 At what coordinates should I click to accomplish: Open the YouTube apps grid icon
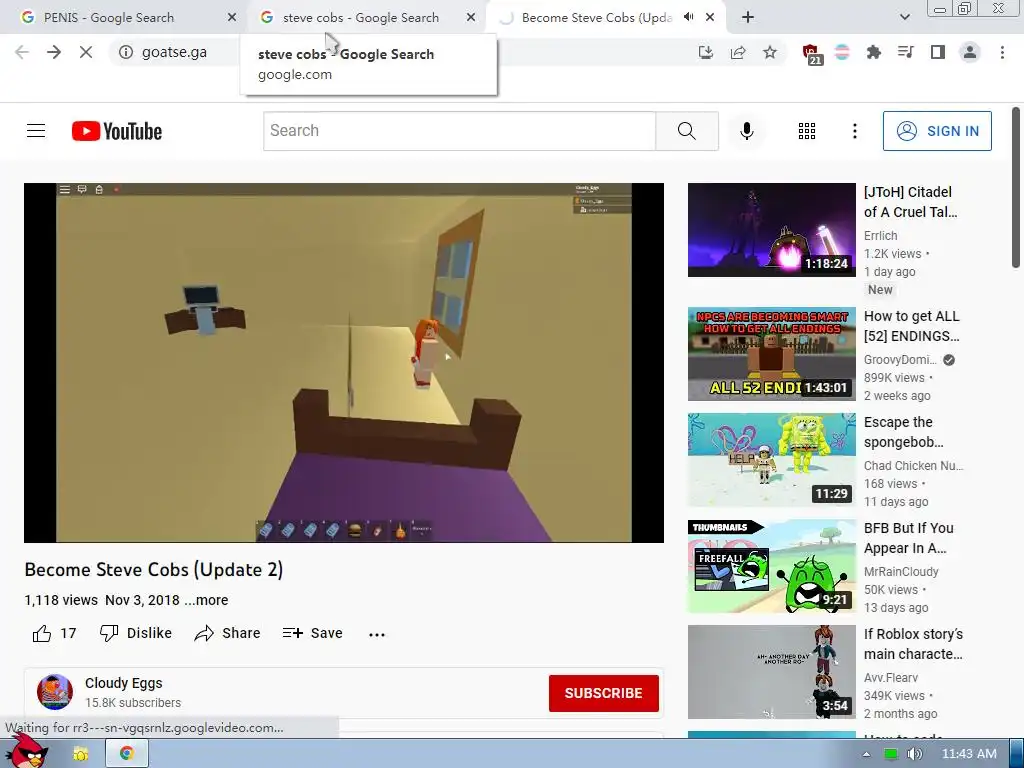(x=807, y=131)
